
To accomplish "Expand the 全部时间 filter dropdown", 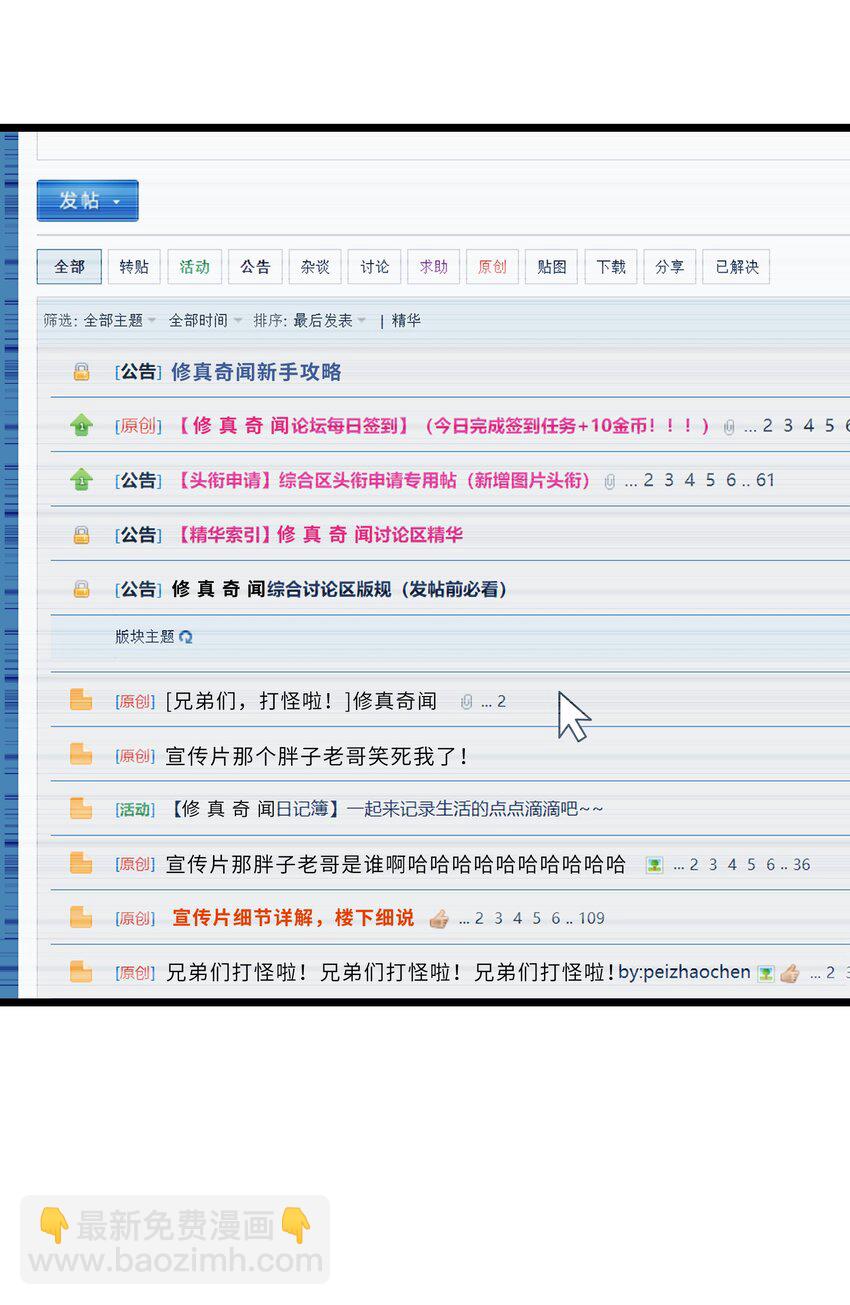I will (x=205, y=321).
